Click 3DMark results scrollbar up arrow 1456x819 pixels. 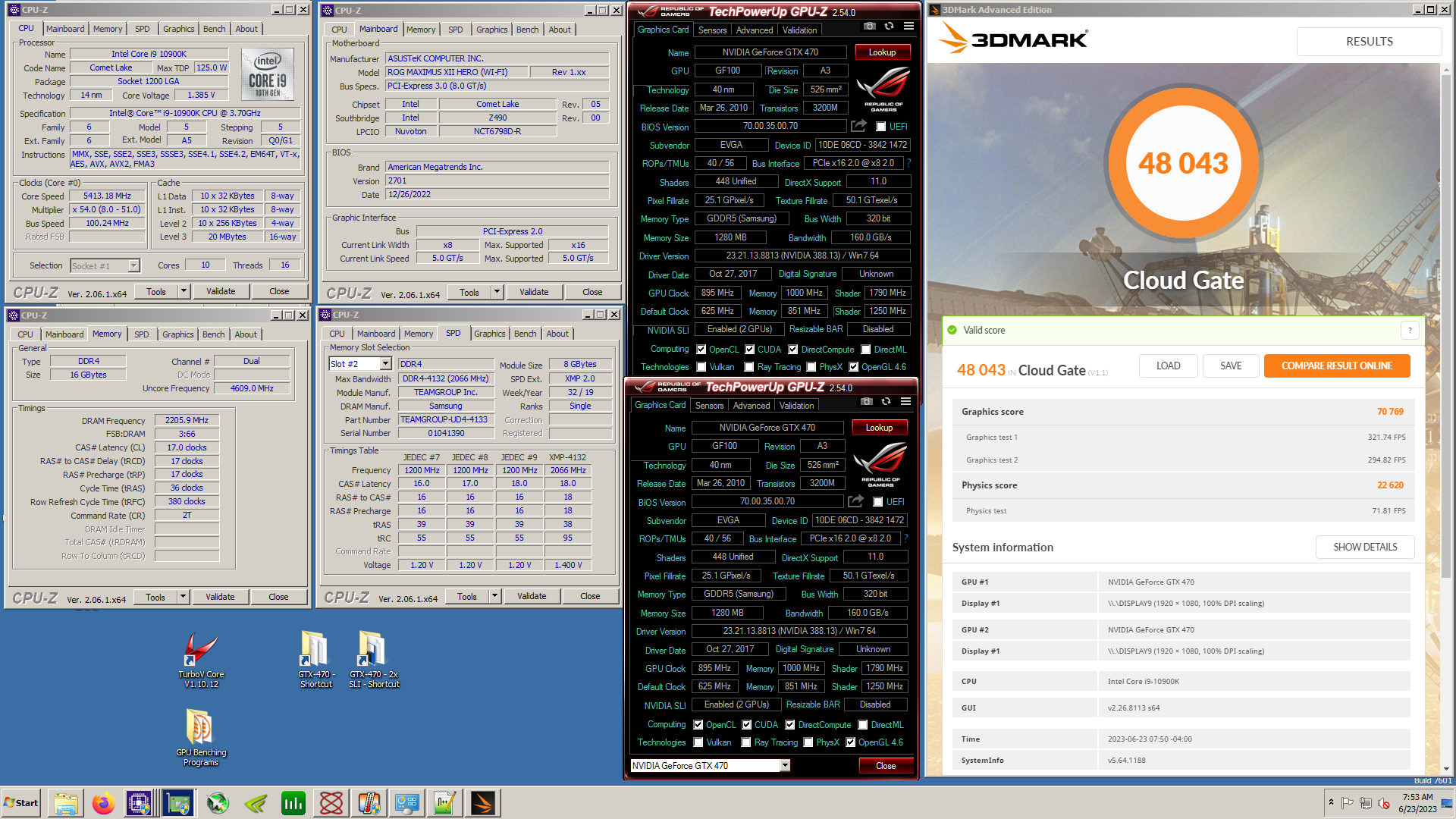point(1446,70)
